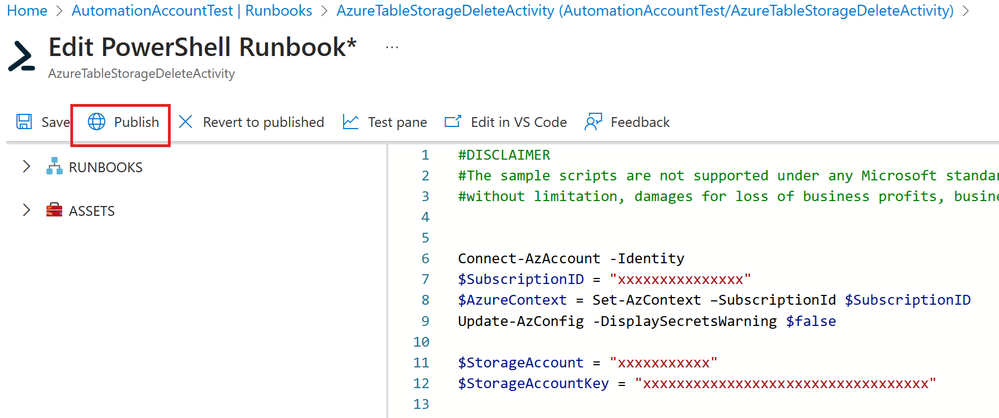Click the $false value on line 9
This screenshot has height=418, width=999.
coord(810,321)
